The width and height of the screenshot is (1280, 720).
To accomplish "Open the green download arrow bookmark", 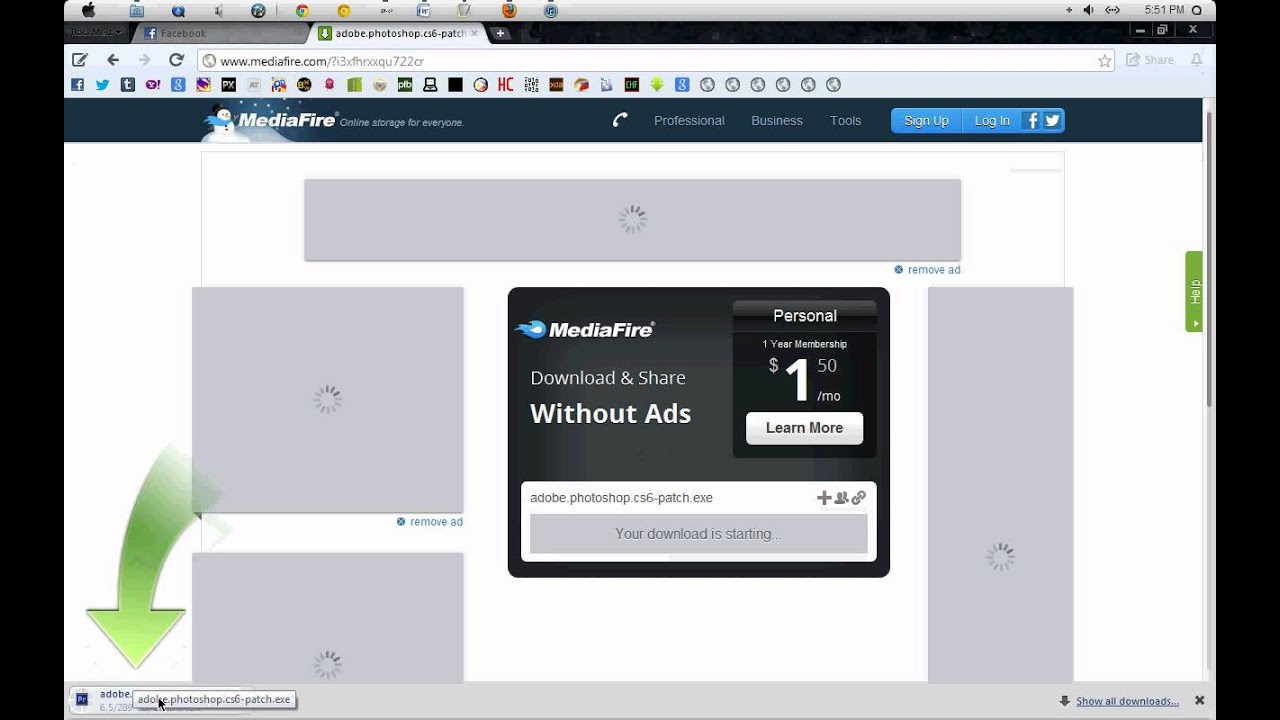I will 657,85.
